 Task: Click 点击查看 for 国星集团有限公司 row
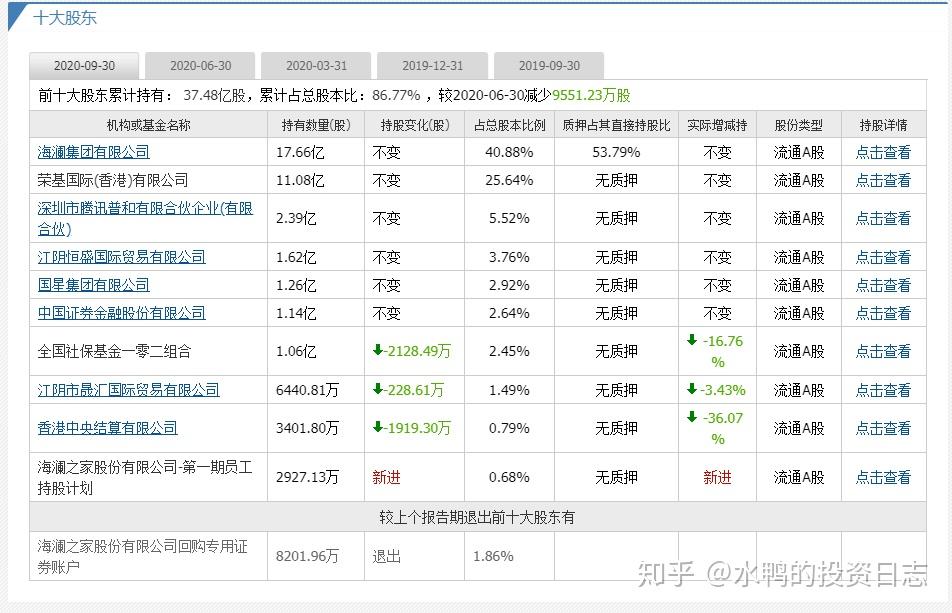click(x=883, y=285)
